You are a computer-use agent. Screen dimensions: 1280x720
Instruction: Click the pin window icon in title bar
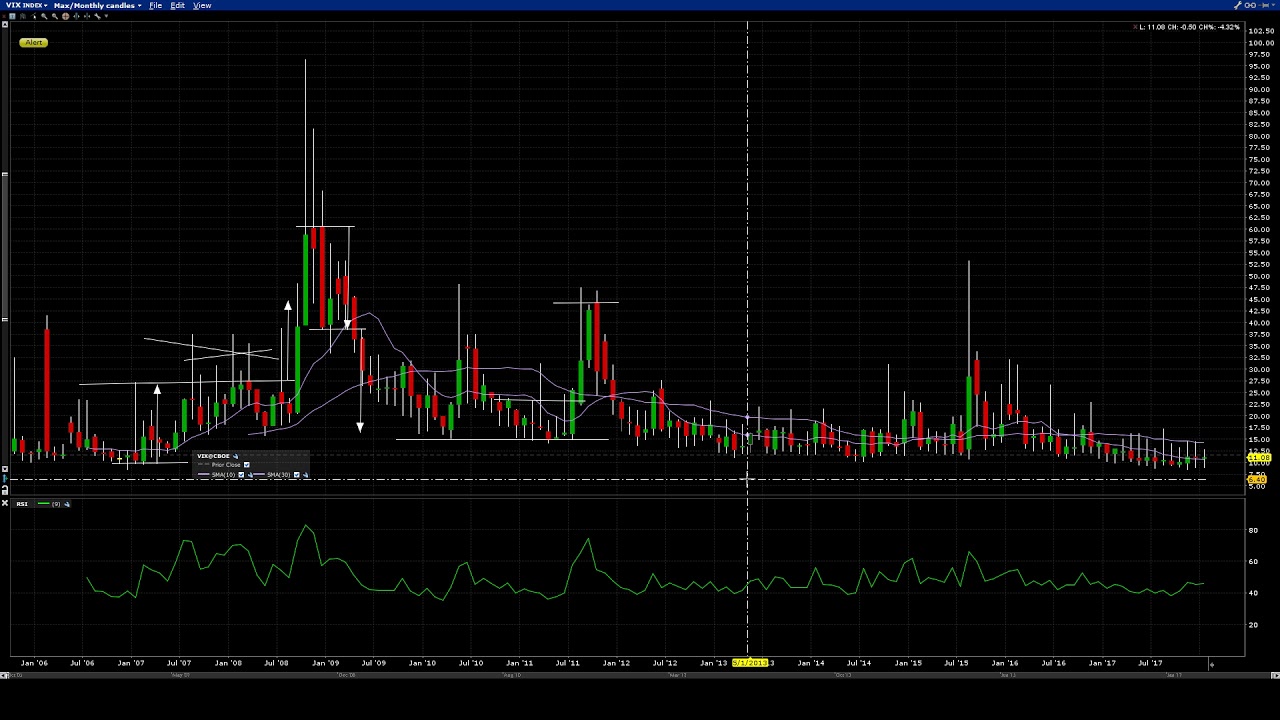(1264, 5)
